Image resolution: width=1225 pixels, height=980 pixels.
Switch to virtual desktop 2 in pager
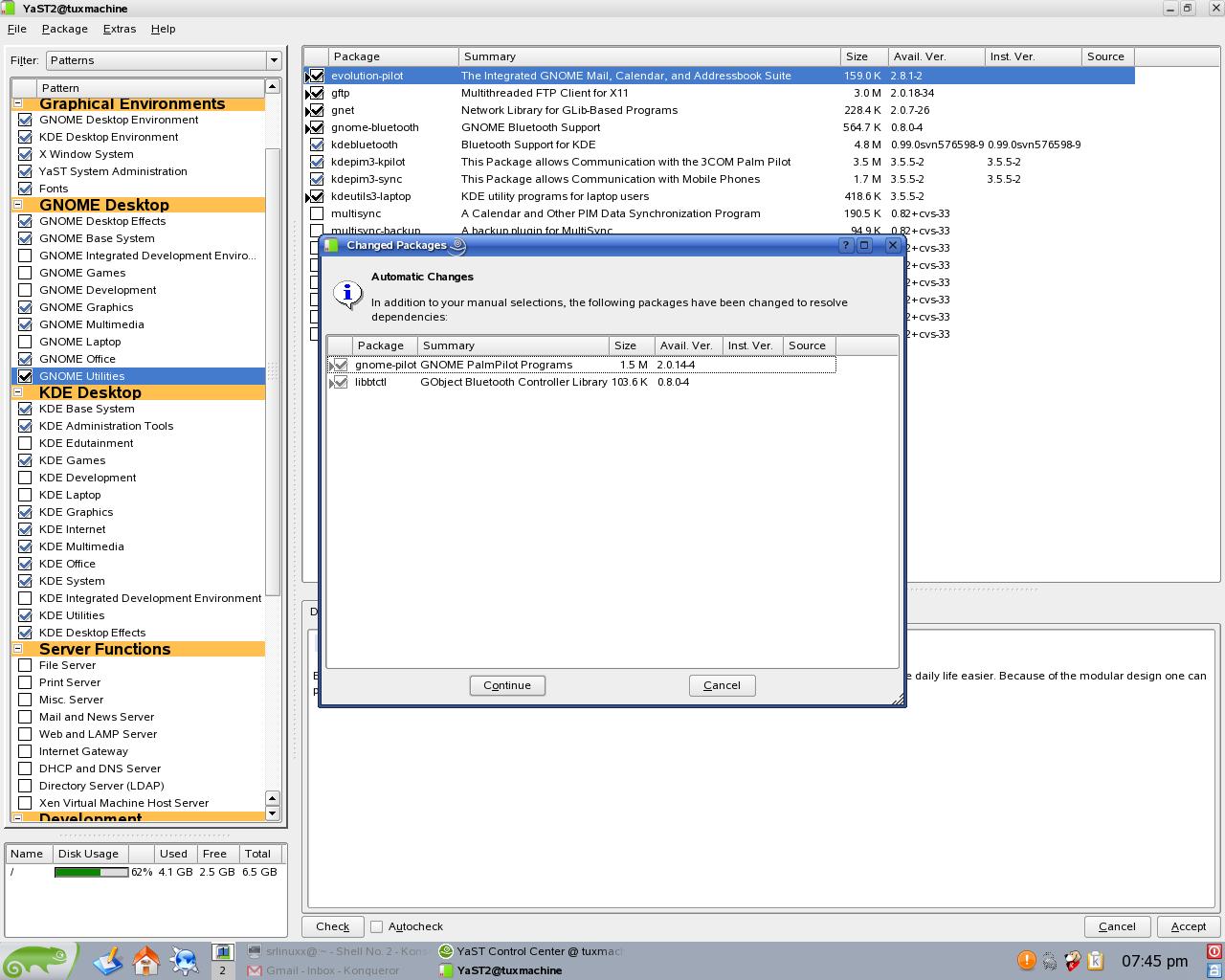coord(222,969)
